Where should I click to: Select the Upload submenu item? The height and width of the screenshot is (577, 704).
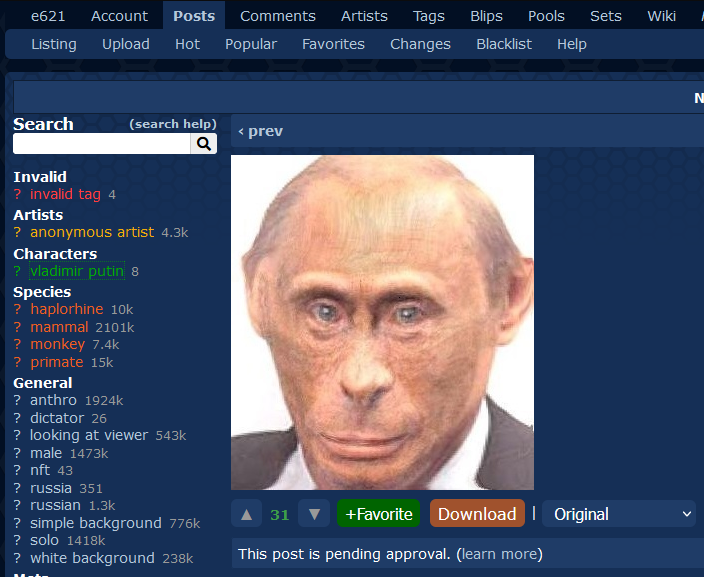coord(126,44)
